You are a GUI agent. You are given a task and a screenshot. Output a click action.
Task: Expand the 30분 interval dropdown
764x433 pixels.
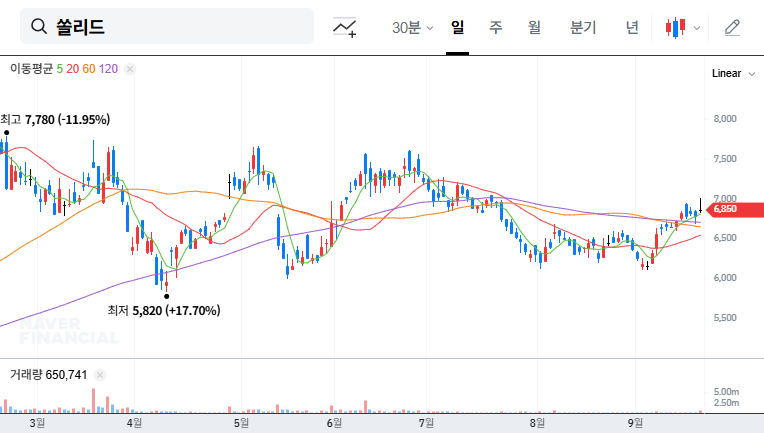tap(412, 28)
